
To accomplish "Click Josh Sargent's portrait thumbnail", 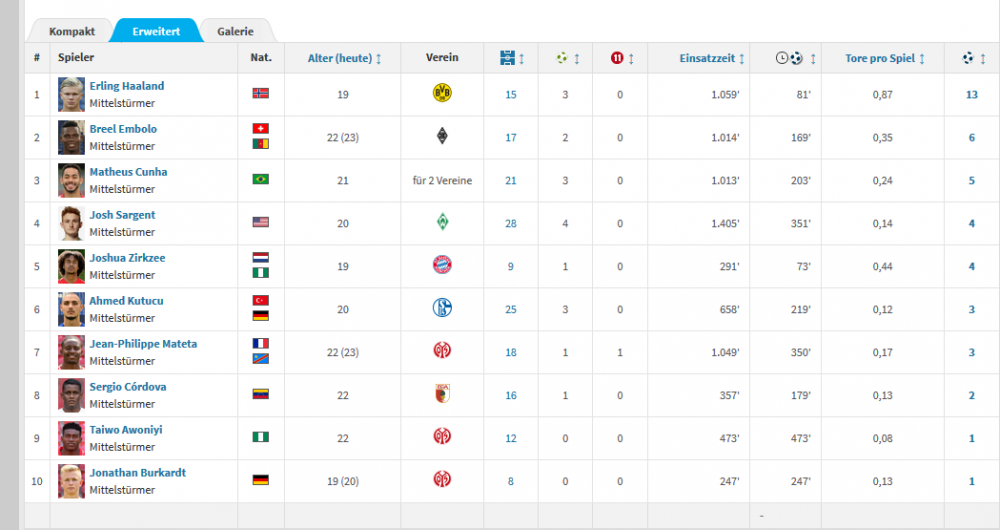I will [70, 223].
